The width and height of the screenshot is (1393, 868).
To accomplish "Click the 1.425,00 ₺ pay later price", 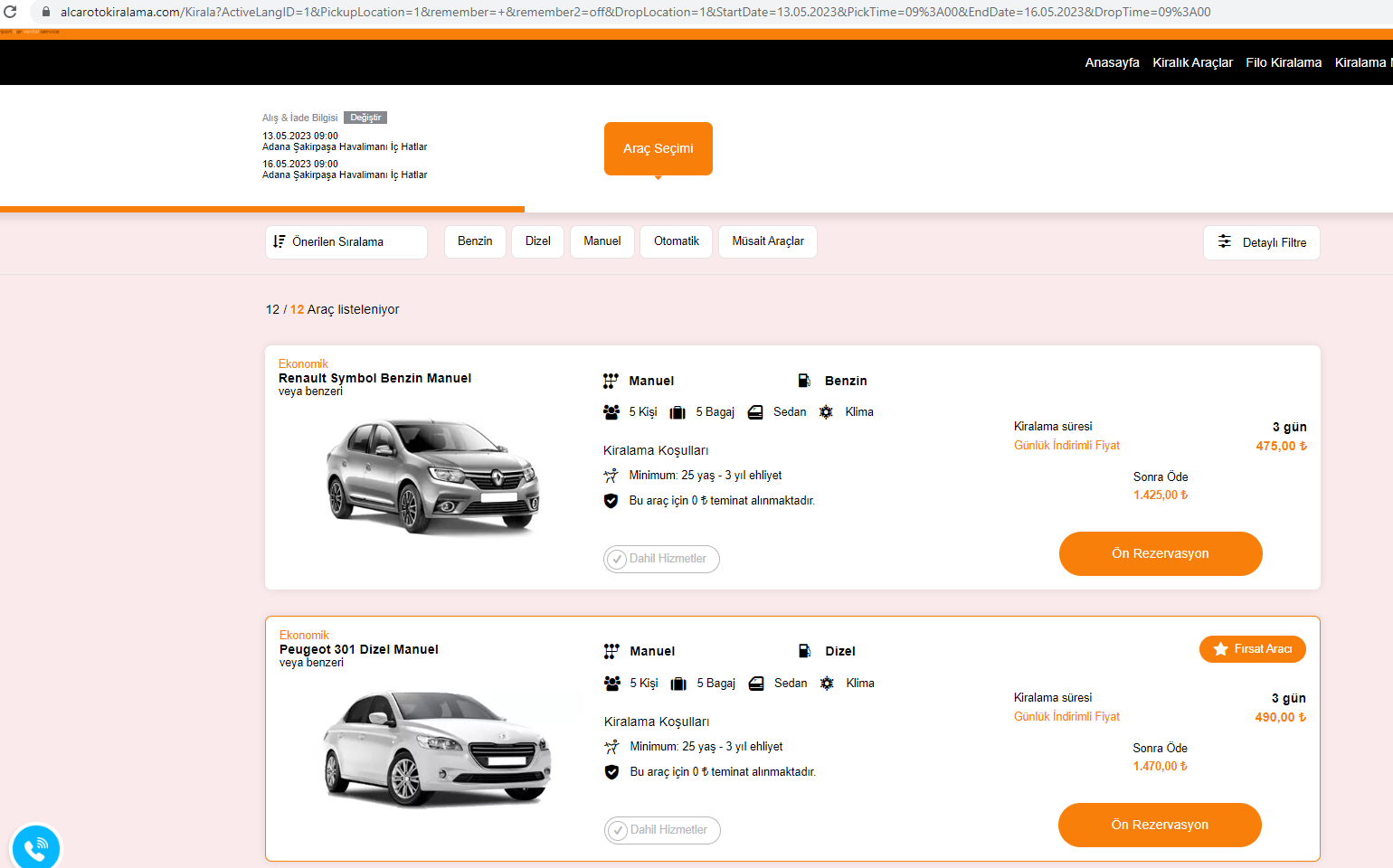I will pos(1161,495).
